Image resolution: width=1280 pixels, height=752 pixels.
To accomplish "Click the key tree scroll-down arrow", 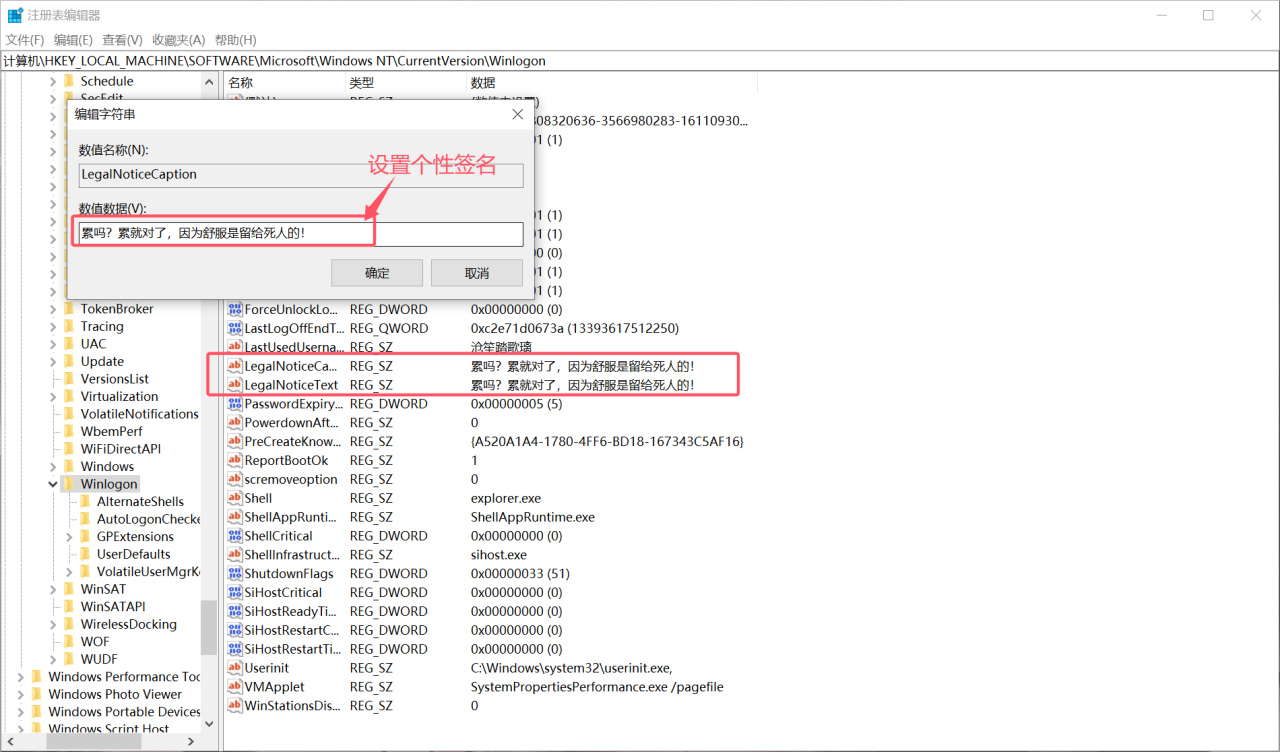I will tap(208, 723).
